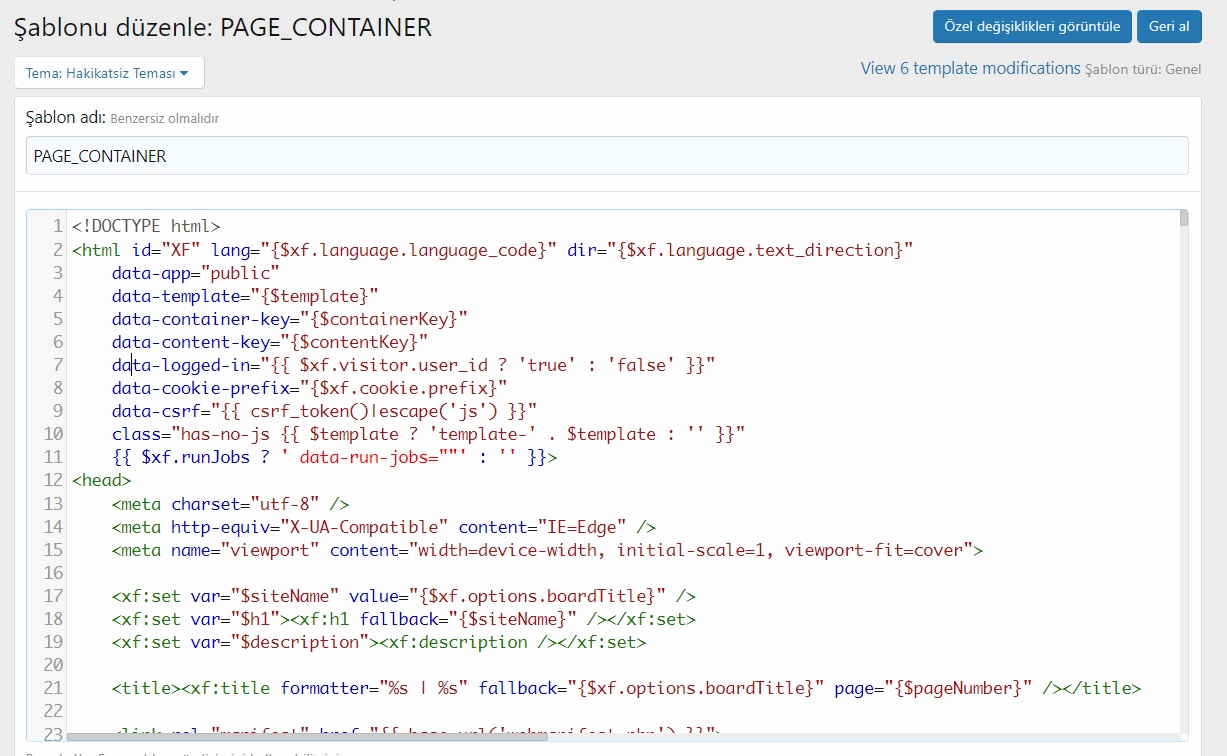1227x756 pixels.
Task: Click the data-template attribute line
Action: point(245,295)
